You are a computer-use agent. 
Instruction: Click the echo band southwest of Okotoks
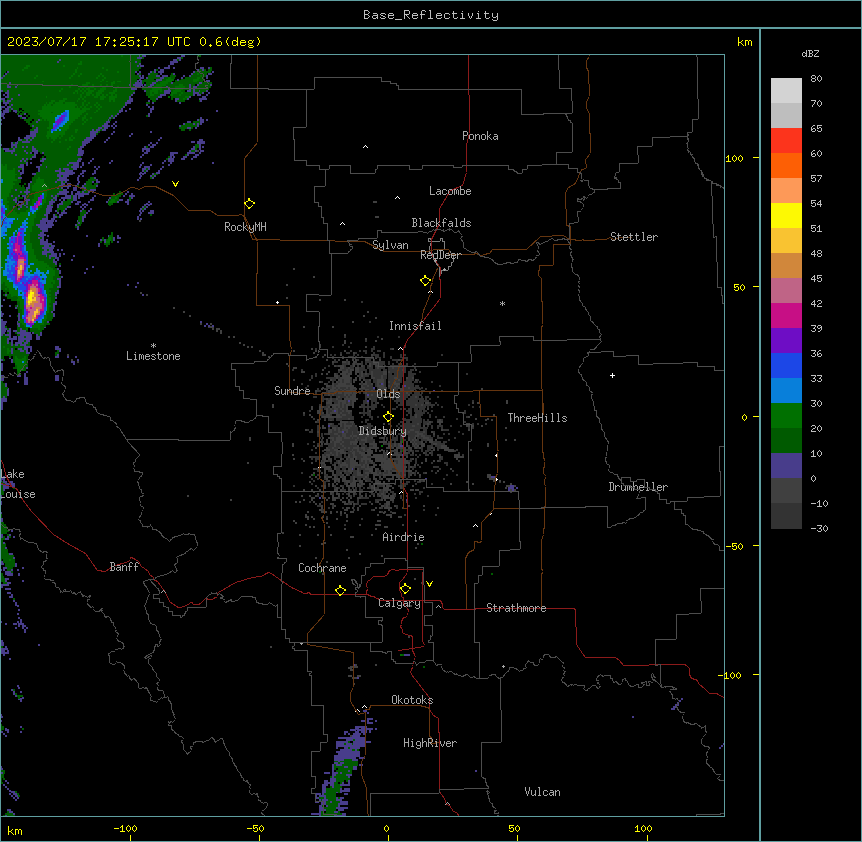pyautogui.click(x=344, y=767)
